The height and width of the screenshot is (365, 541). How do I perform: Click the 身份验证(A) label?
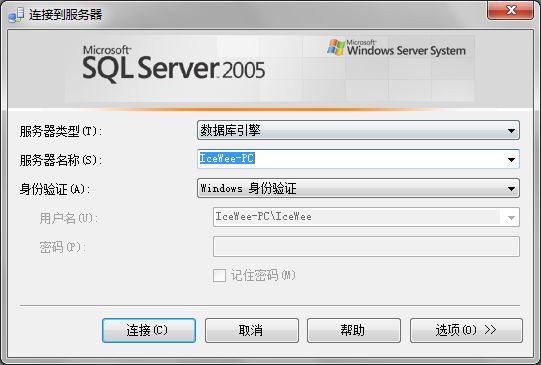point(55,189)
